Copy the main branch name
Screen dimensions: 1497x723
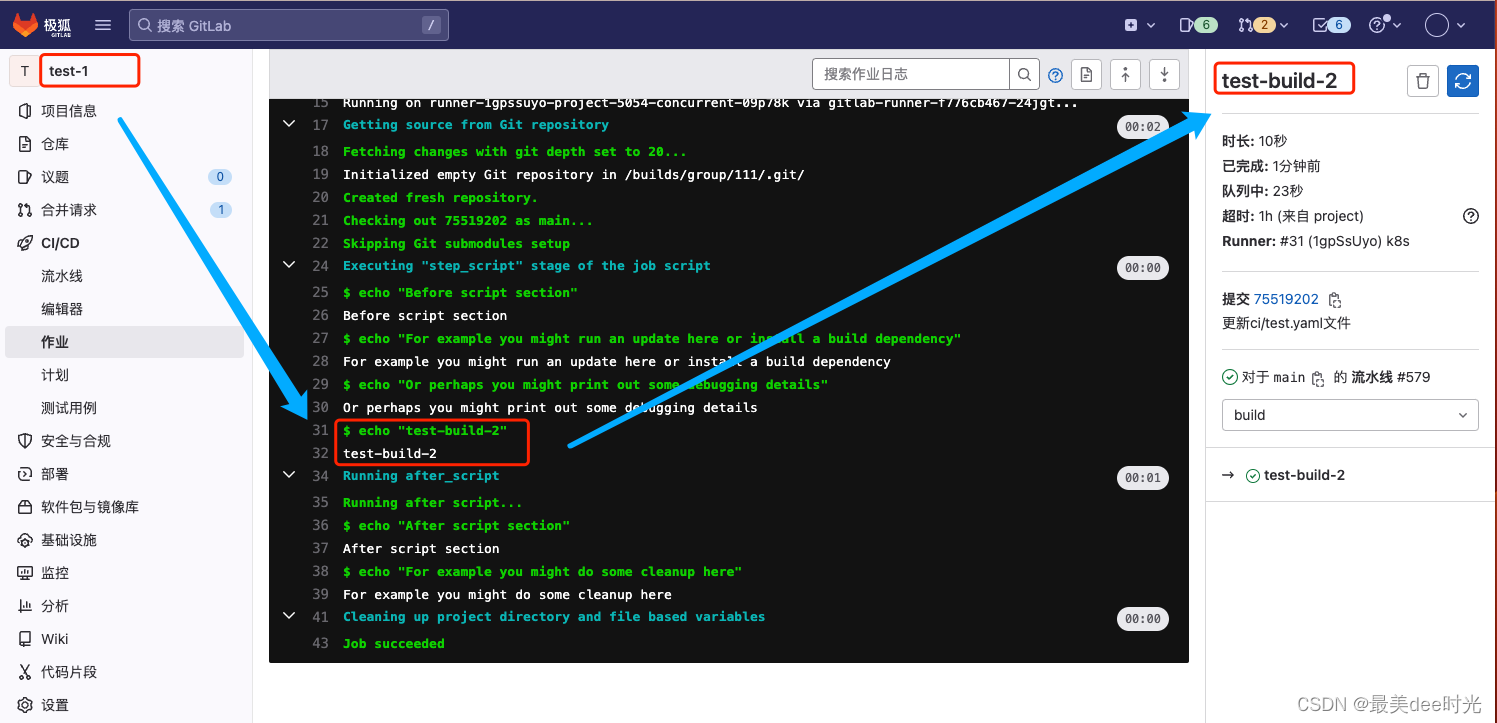[1318, 378]
